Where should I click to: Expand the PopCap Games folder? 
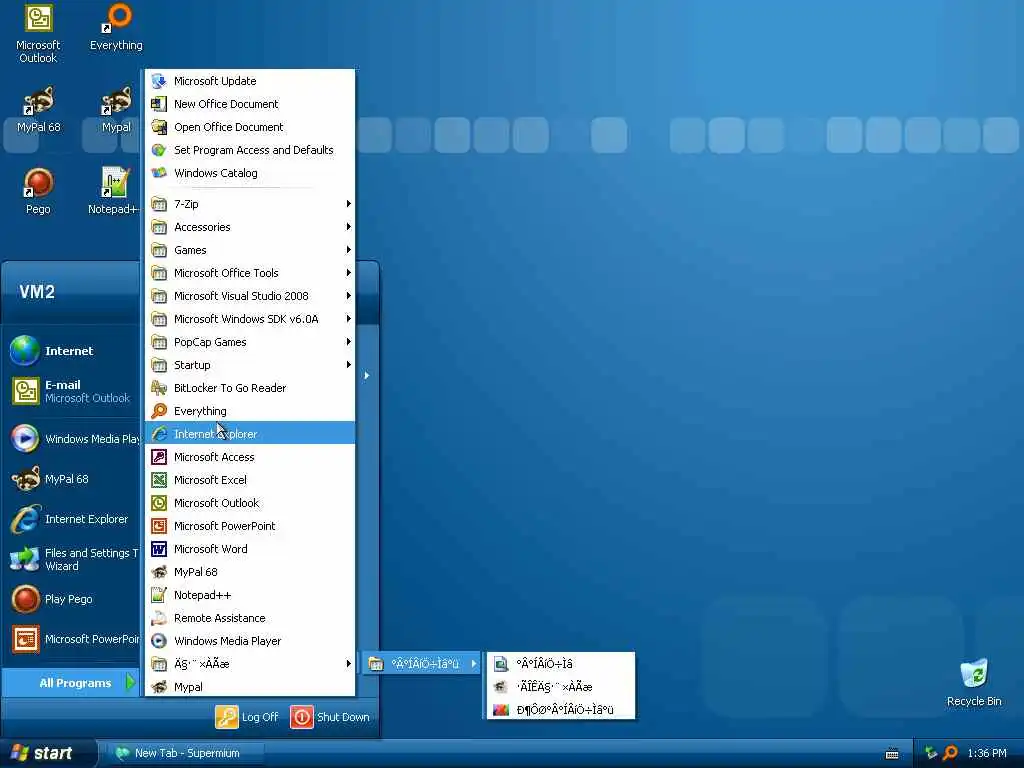[250, 342]
